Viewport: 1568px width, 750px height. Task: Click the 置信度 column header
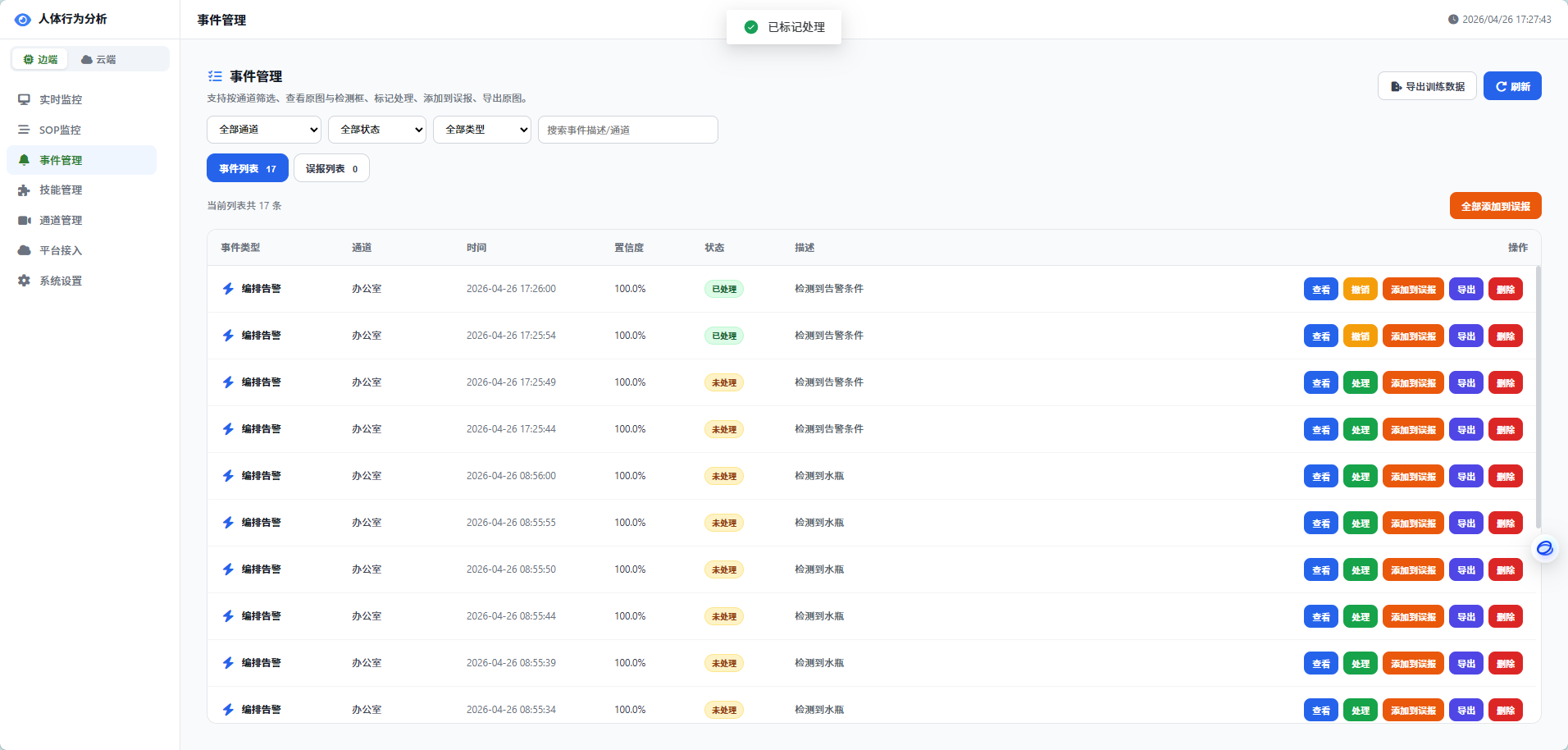(x=629, y=247)
